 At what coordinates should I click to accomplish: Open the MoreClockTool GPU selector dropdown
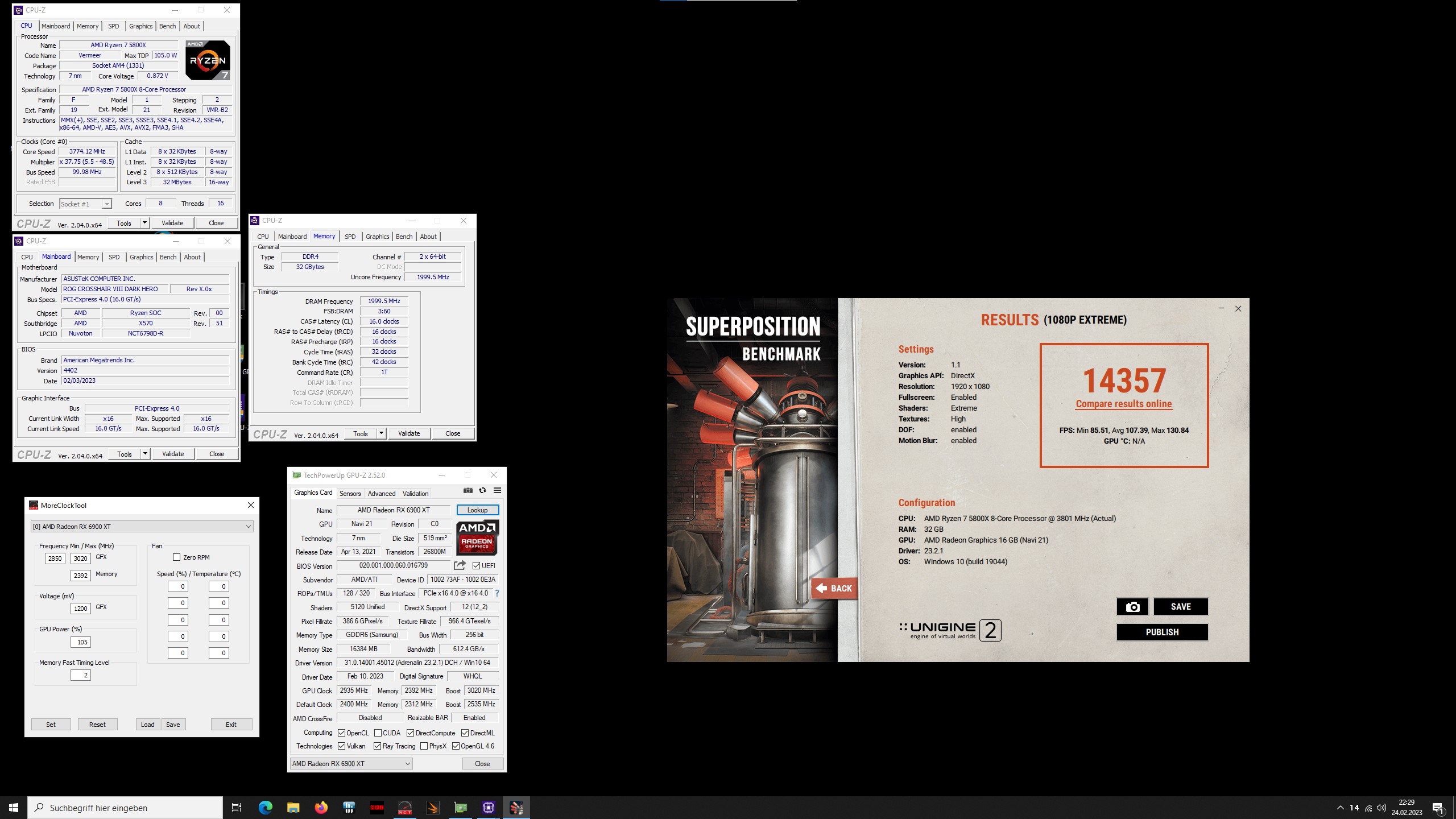(142, 527)
